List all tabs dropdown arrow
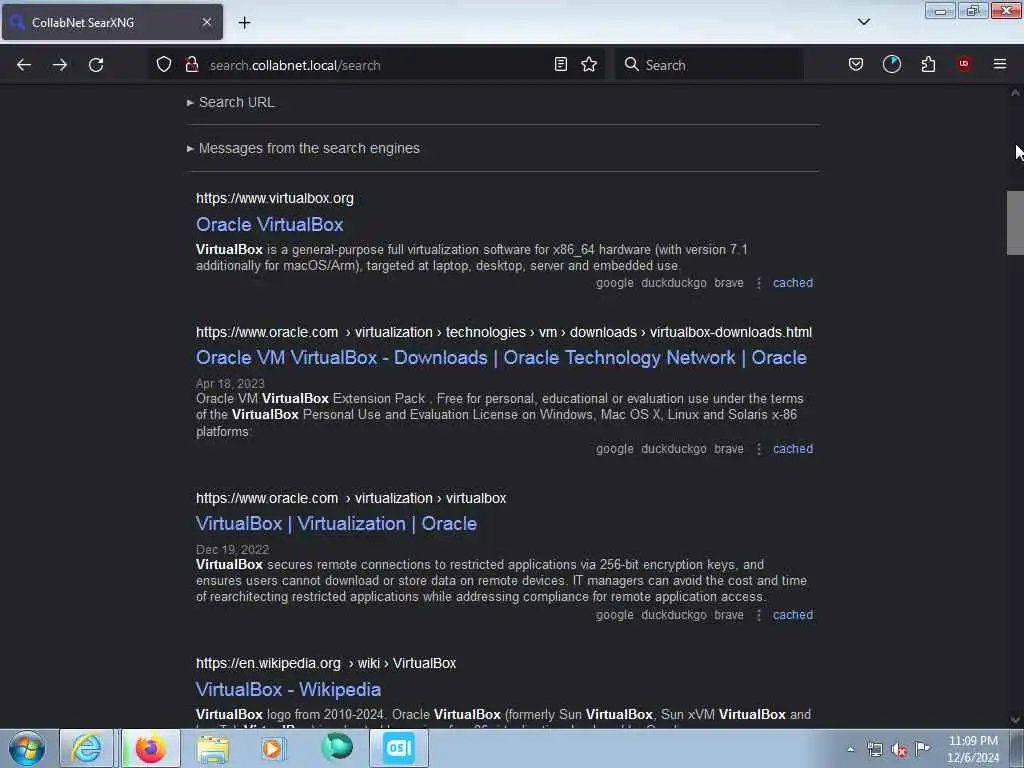The width and height of the screenshot is (1024, 768). tap(864, 22)
